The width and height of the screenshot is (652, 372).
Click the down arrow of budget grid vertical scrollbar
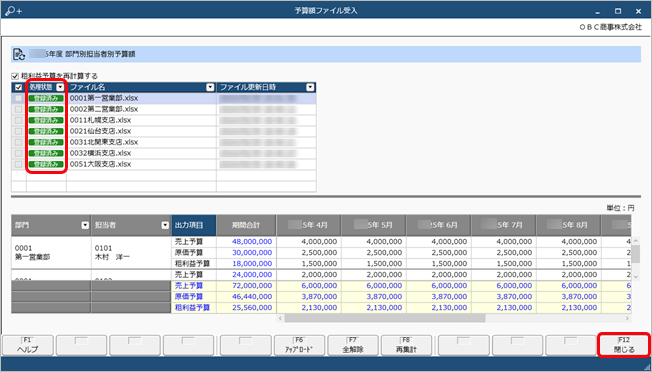click(x=636, y=277)
